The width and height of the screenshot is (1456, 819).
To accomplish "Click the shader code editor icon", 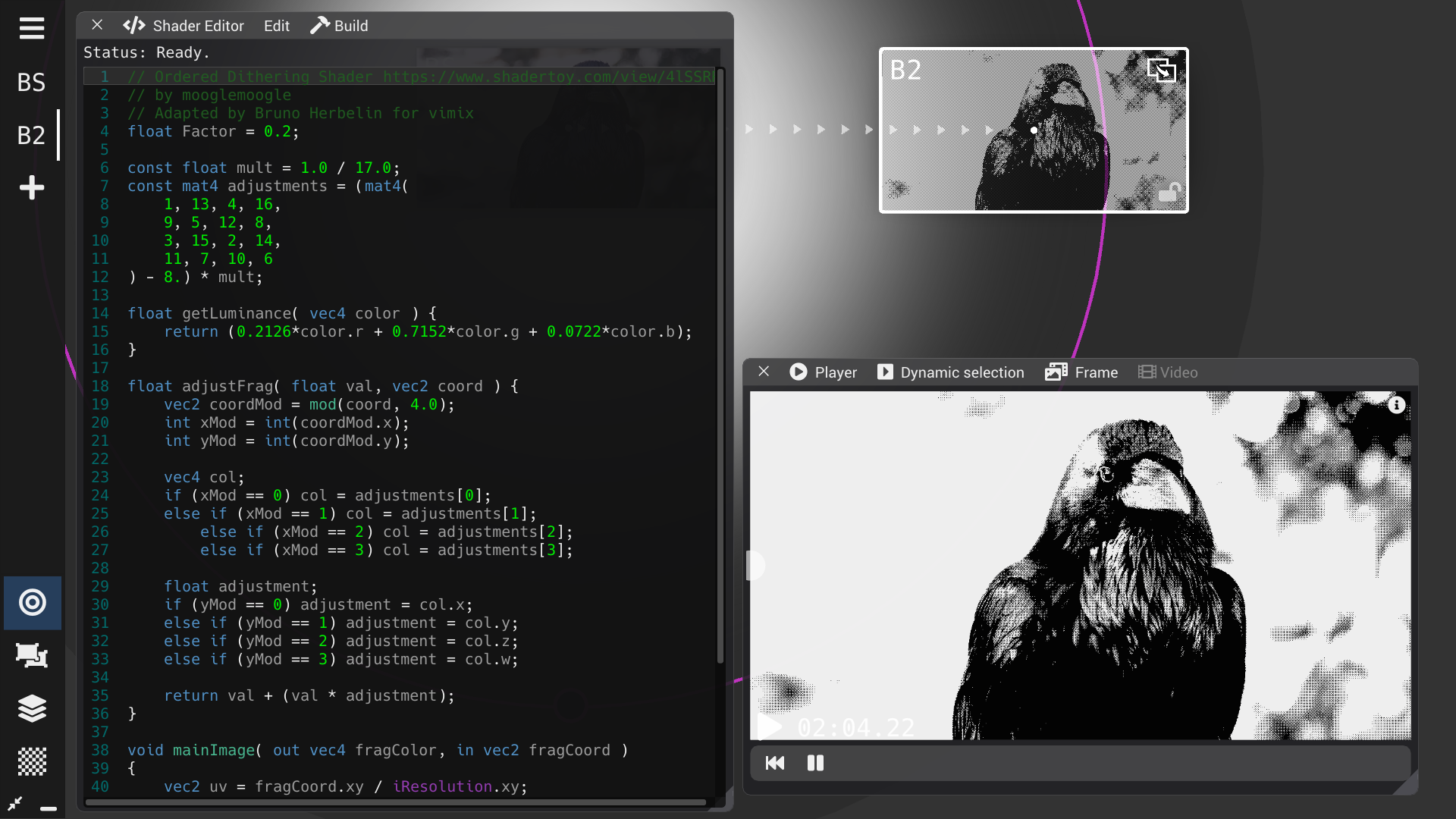I will (x=132, y=25).
